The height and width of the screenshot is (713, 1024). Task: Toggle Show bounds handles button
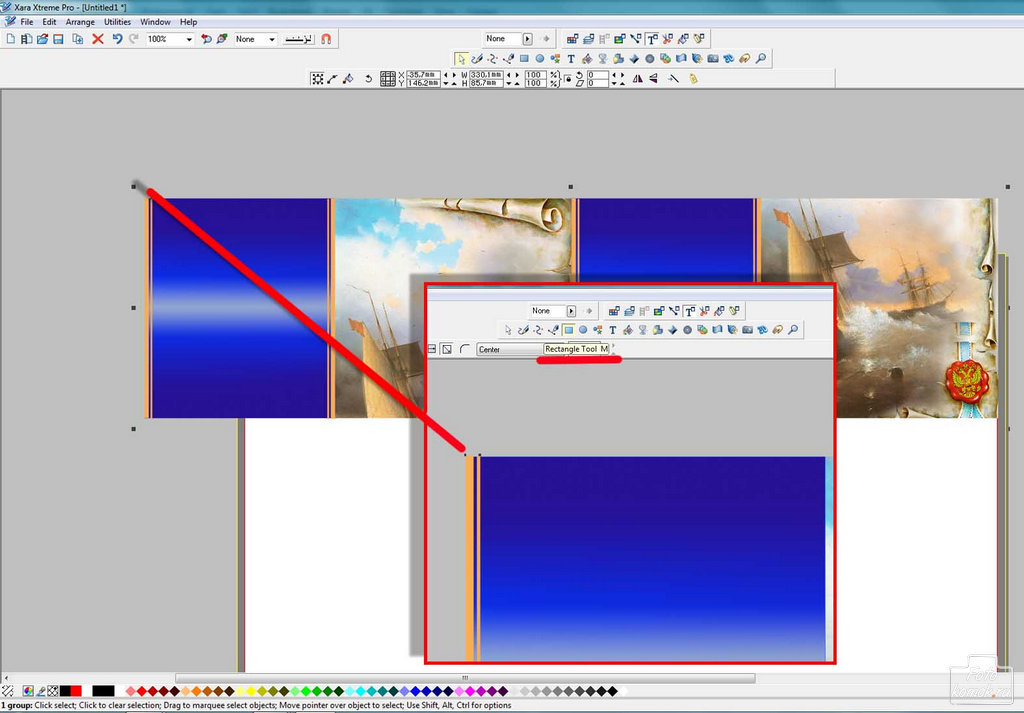(317, 79)
